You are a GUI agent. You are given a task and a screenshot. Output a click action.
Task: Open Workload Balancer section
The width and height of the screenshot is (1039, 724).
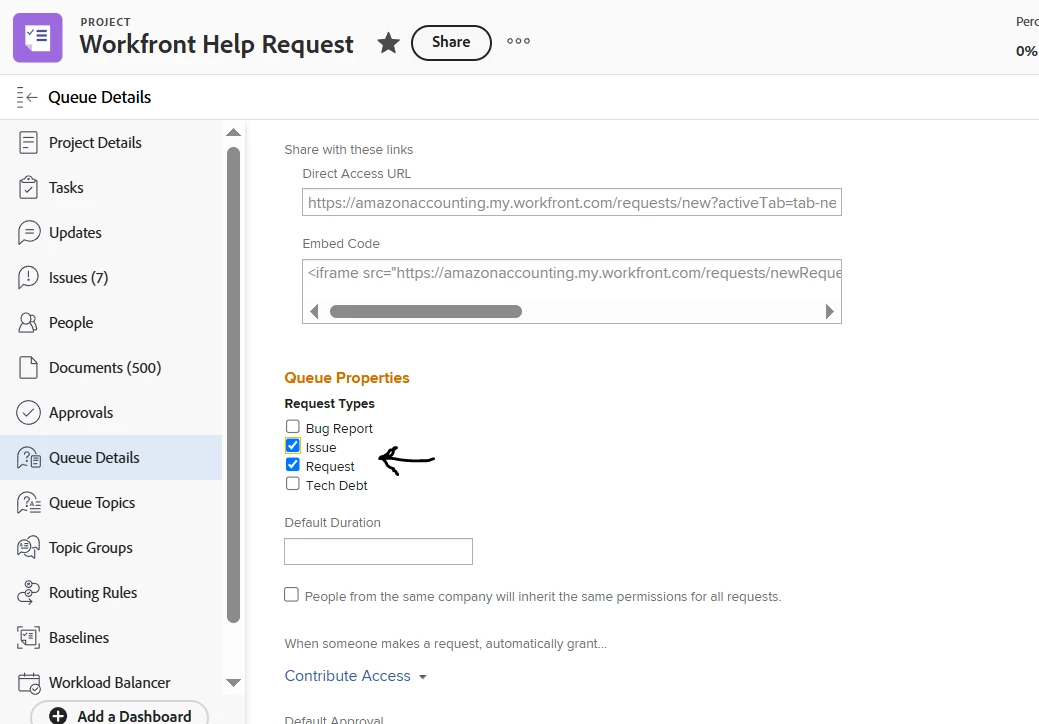tap(110, 683)
